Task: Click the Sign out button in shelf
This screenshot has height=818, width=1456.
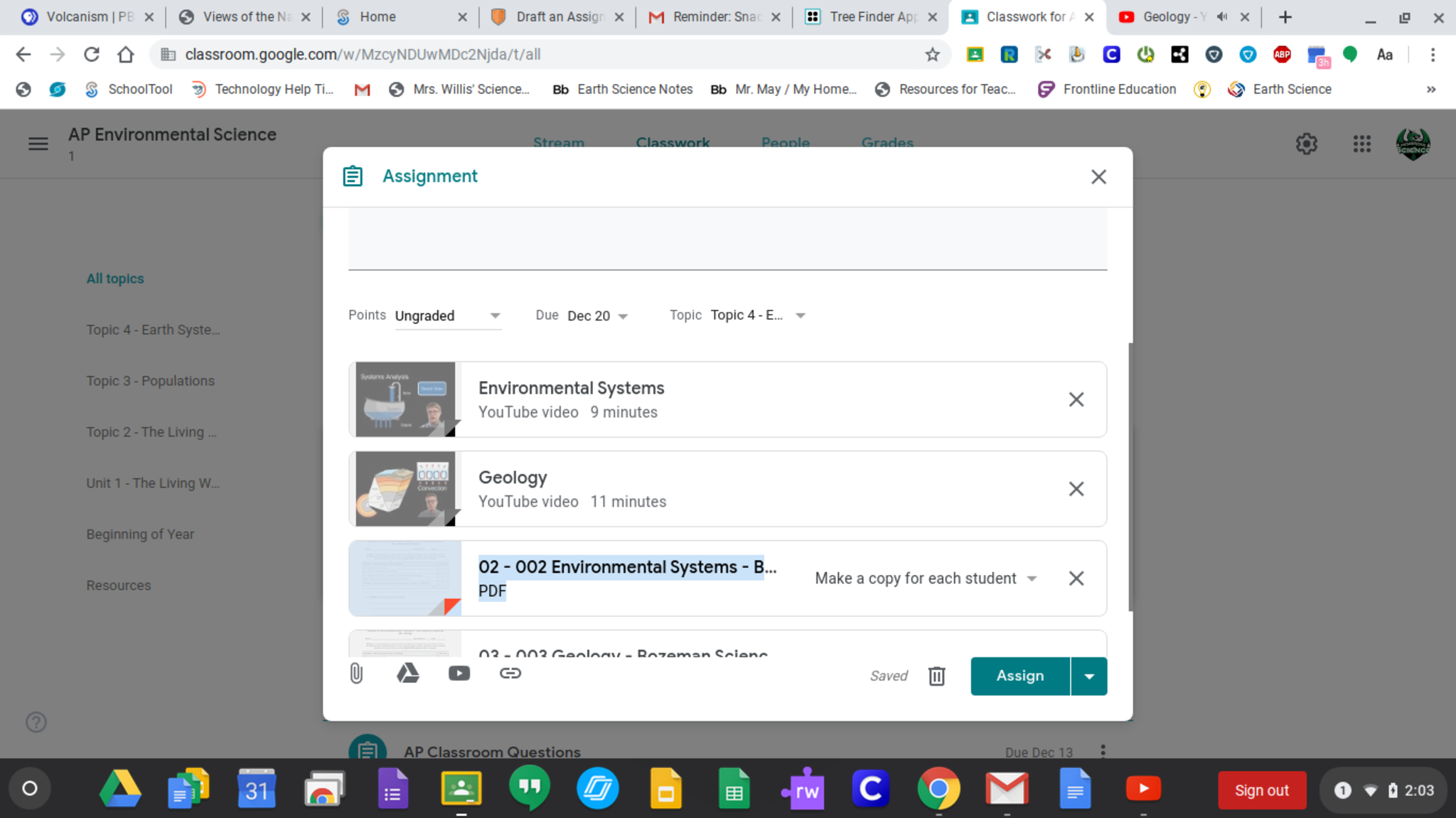Action: (1261, 790)
